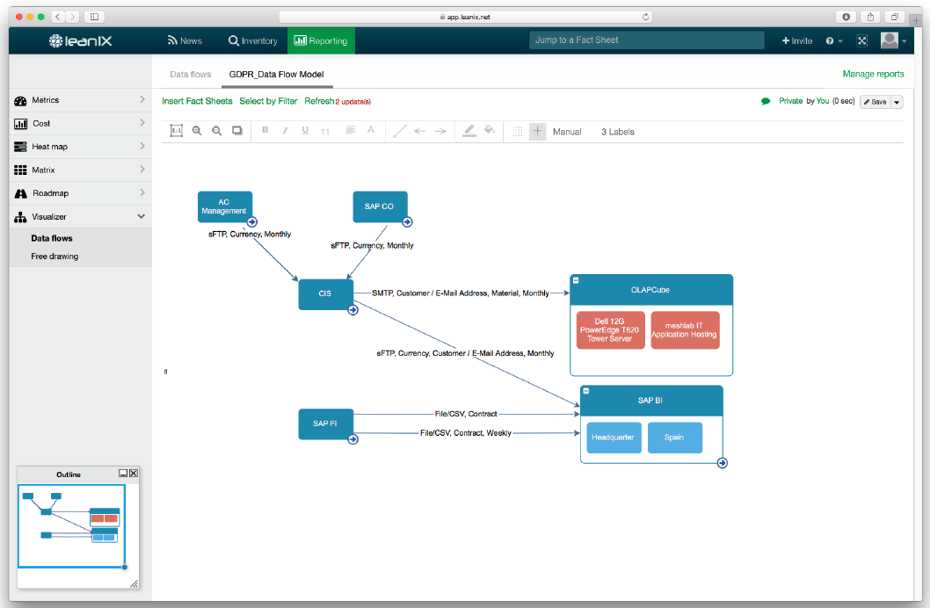
Task: Click the zoom in magnifier icon
Action: [x=197, y=131]
